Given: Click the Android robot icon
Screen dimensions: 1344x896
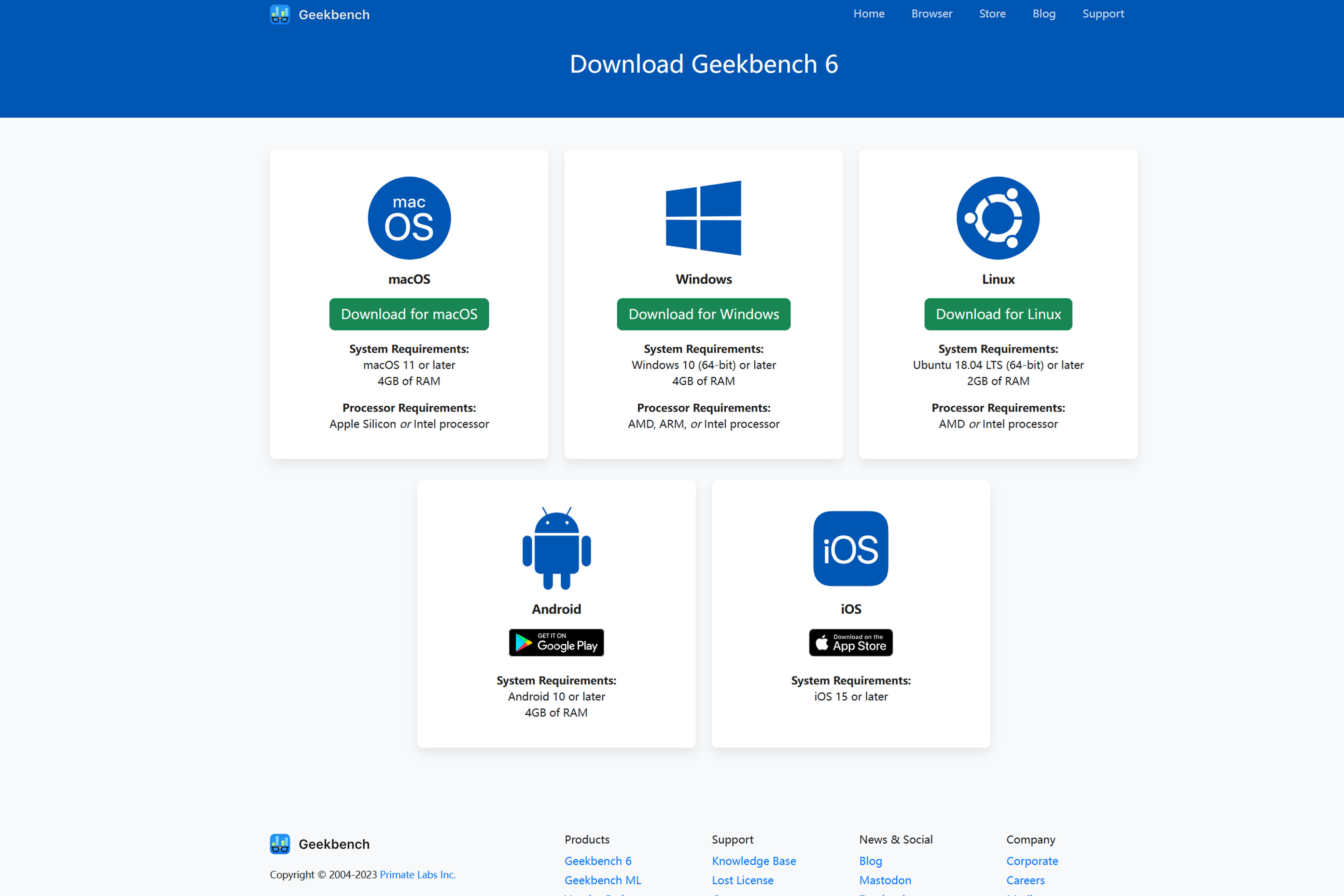Looking at the screenshot, I should click(557, 548).
